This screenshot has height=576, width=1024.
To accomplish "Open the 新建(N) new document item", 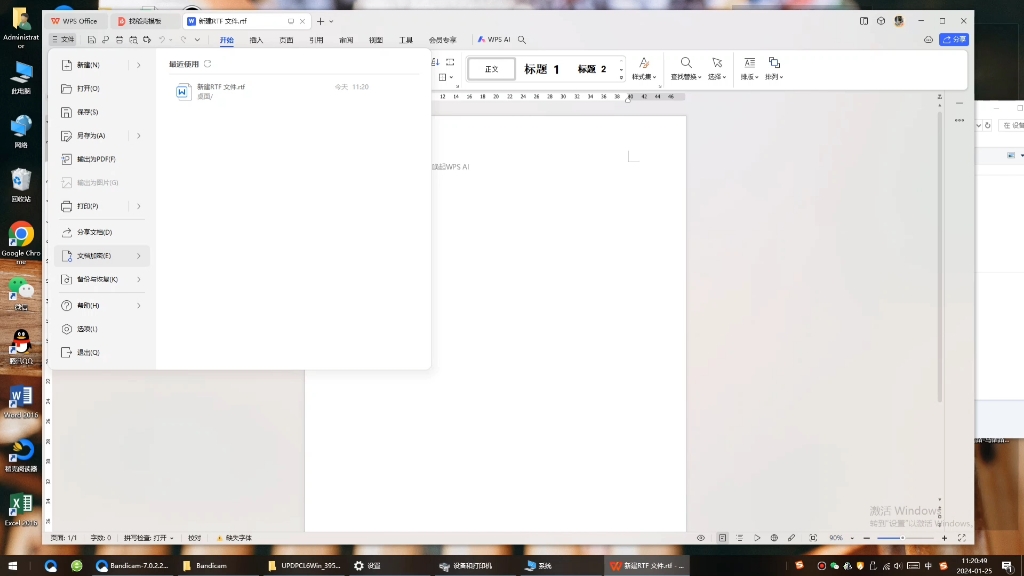I will (x=88, y=65).
